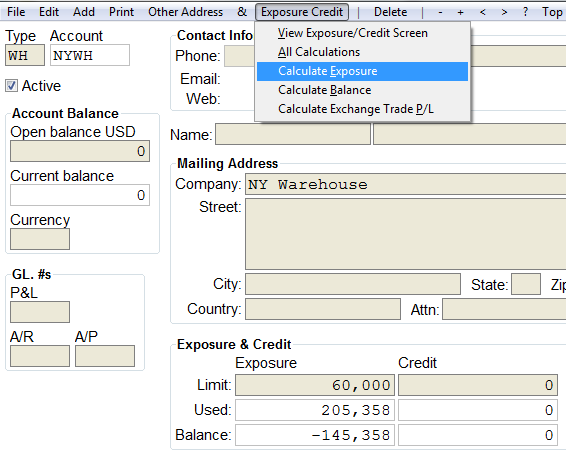566x457 pixels.
Task: Click the Currency field
Action: [40, 239]
